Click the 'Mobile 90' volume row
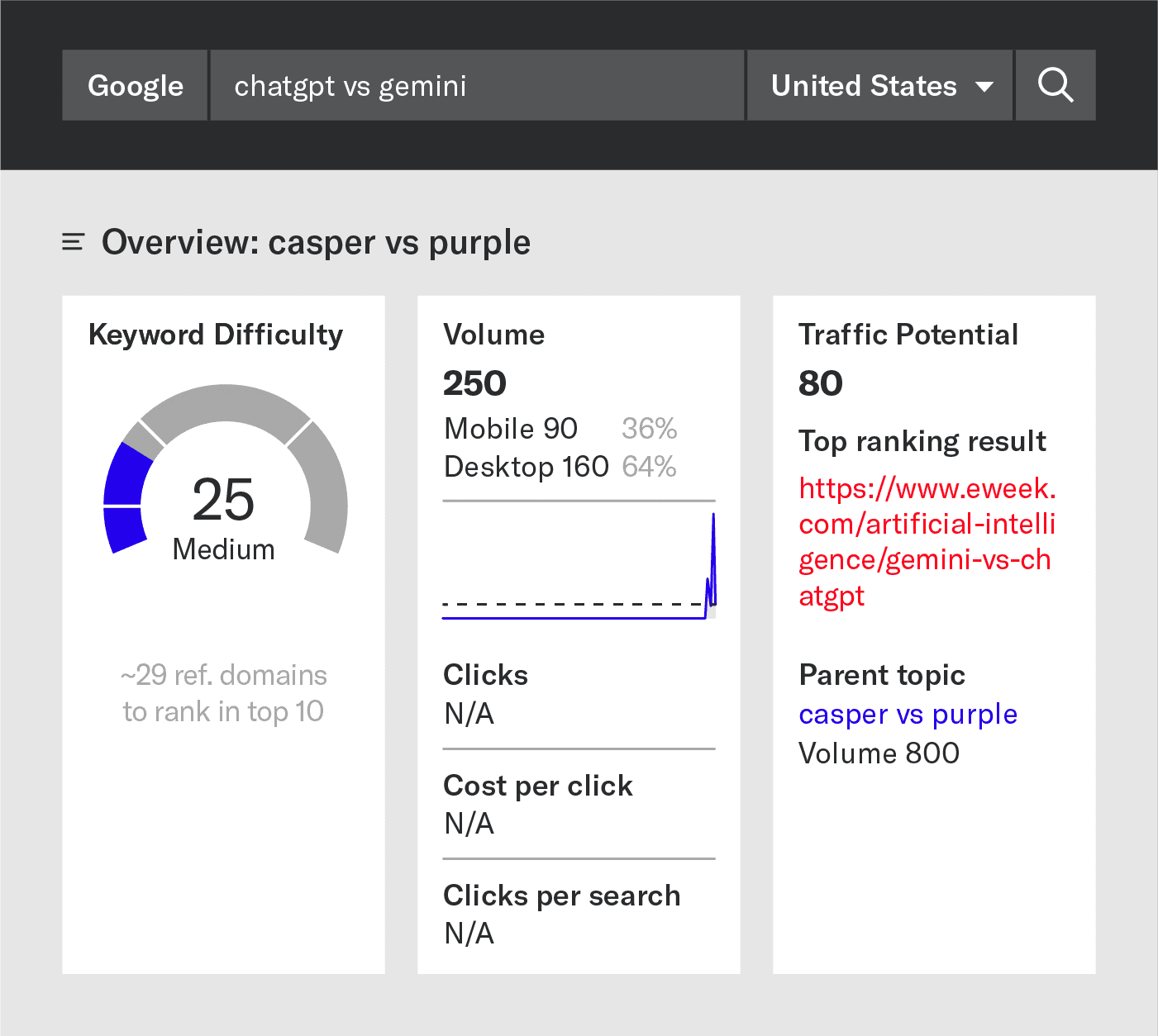The height and width of the screenshot is (1036, 1158). click(511, 429)
